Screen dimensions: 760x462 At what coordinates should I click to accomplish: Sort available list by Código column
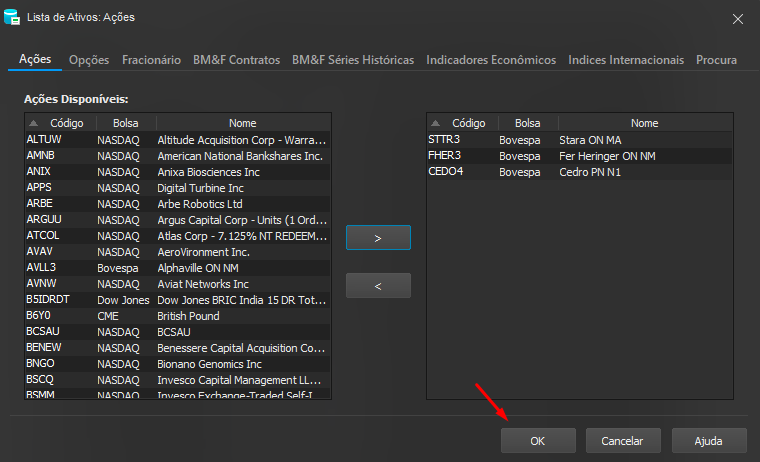61,123
